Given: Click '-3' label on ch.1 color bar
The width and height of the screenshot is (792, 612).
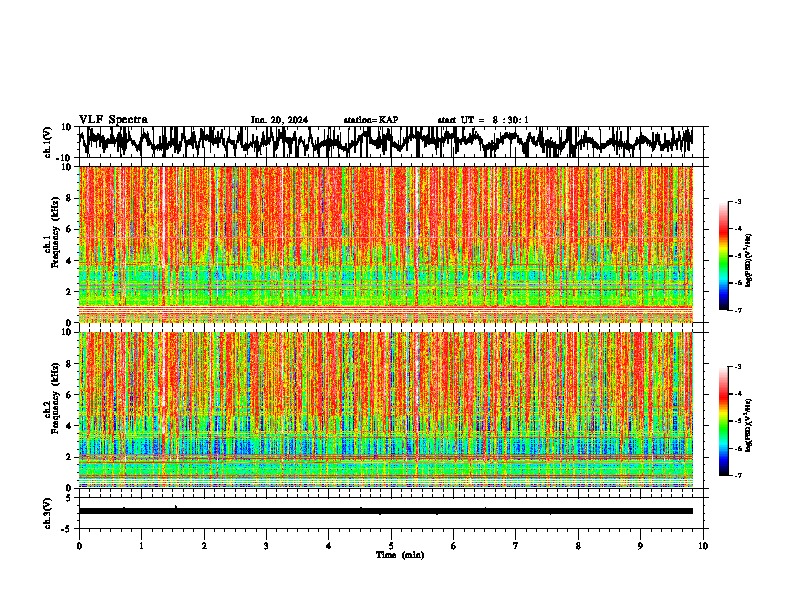Looking at the screenshot, I should pos(738,202).
